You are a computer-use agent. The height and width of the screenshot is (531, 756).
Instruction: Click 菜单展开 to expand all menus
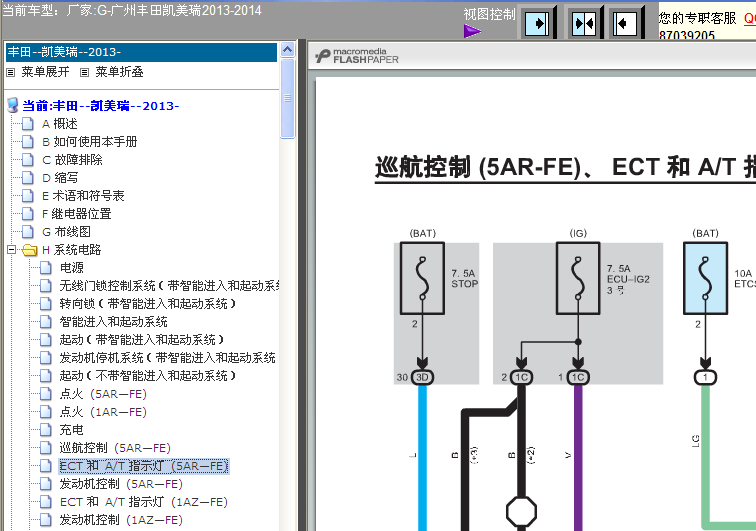(x=45, y=72)
